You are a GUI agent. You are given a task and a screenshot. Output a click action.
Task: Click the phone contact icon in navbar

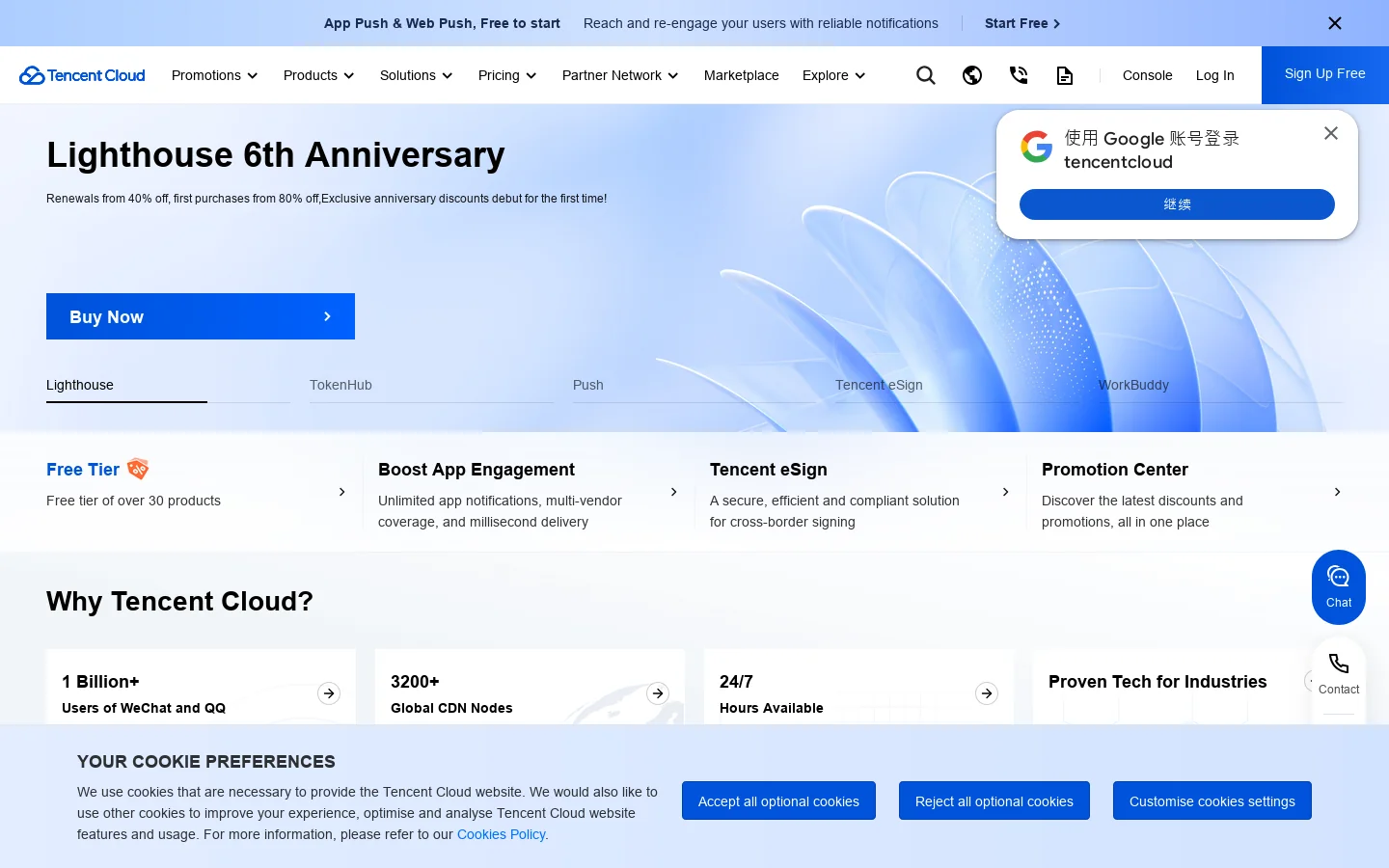pos(1019,75)
